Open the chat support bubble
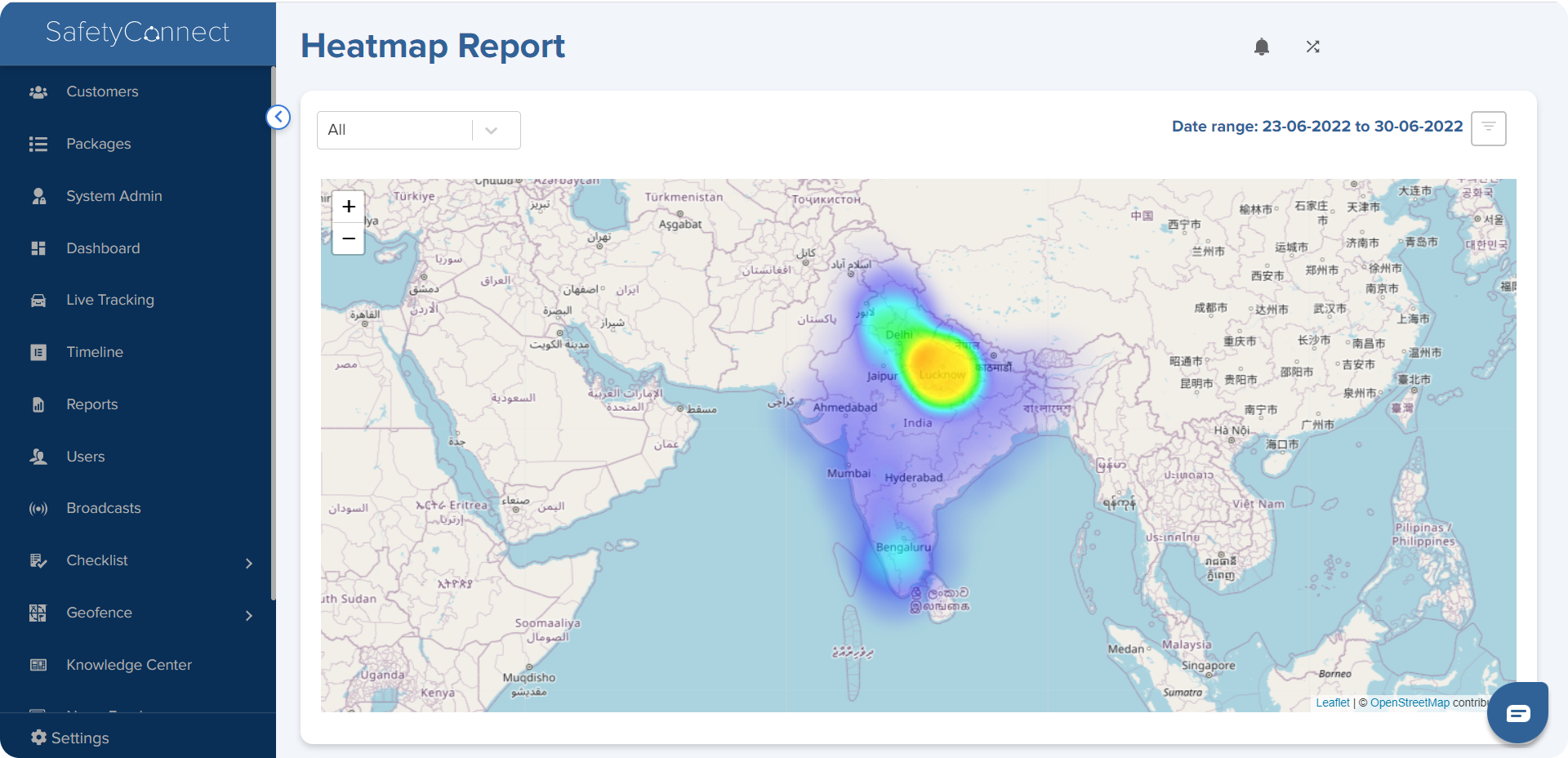 pyautogui.click(x=1517, y=713)
